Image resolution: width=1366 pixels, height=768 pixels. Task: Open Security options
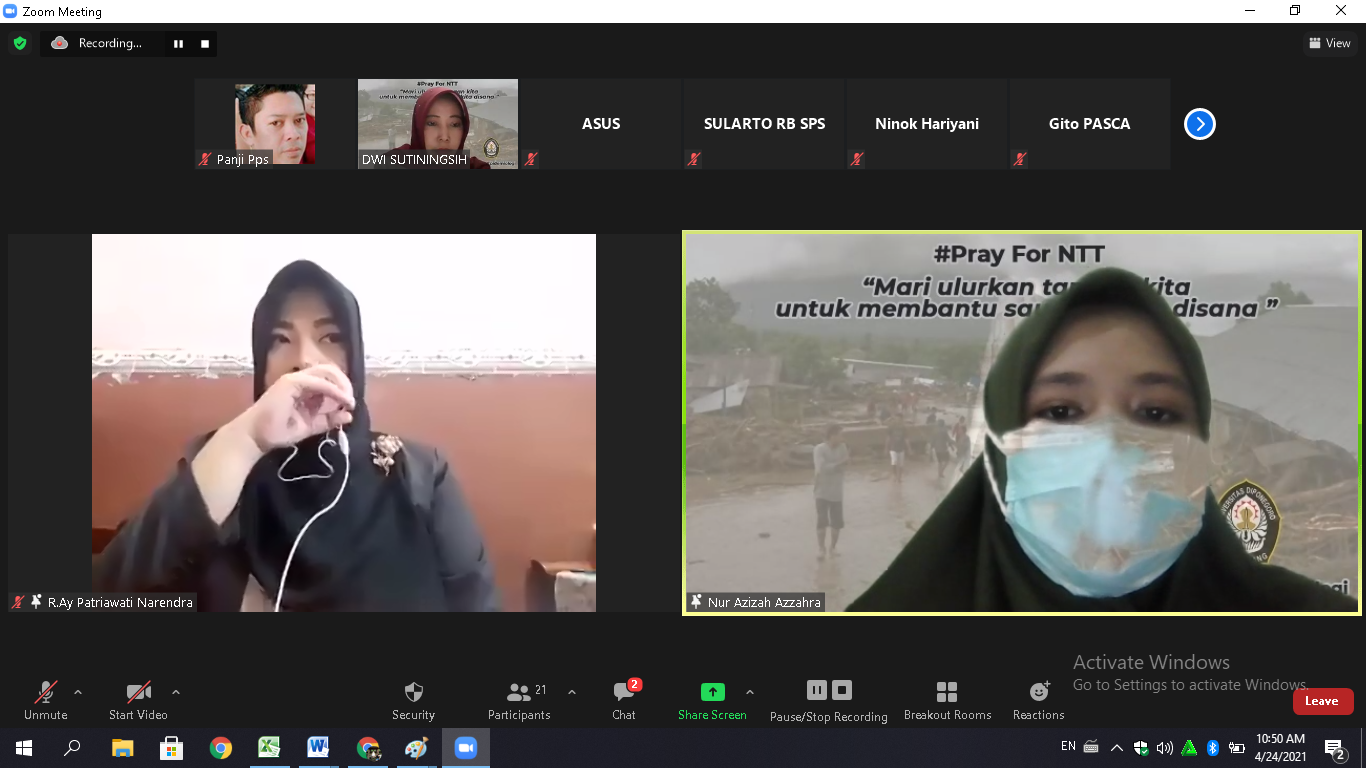[x=413, y=700]
